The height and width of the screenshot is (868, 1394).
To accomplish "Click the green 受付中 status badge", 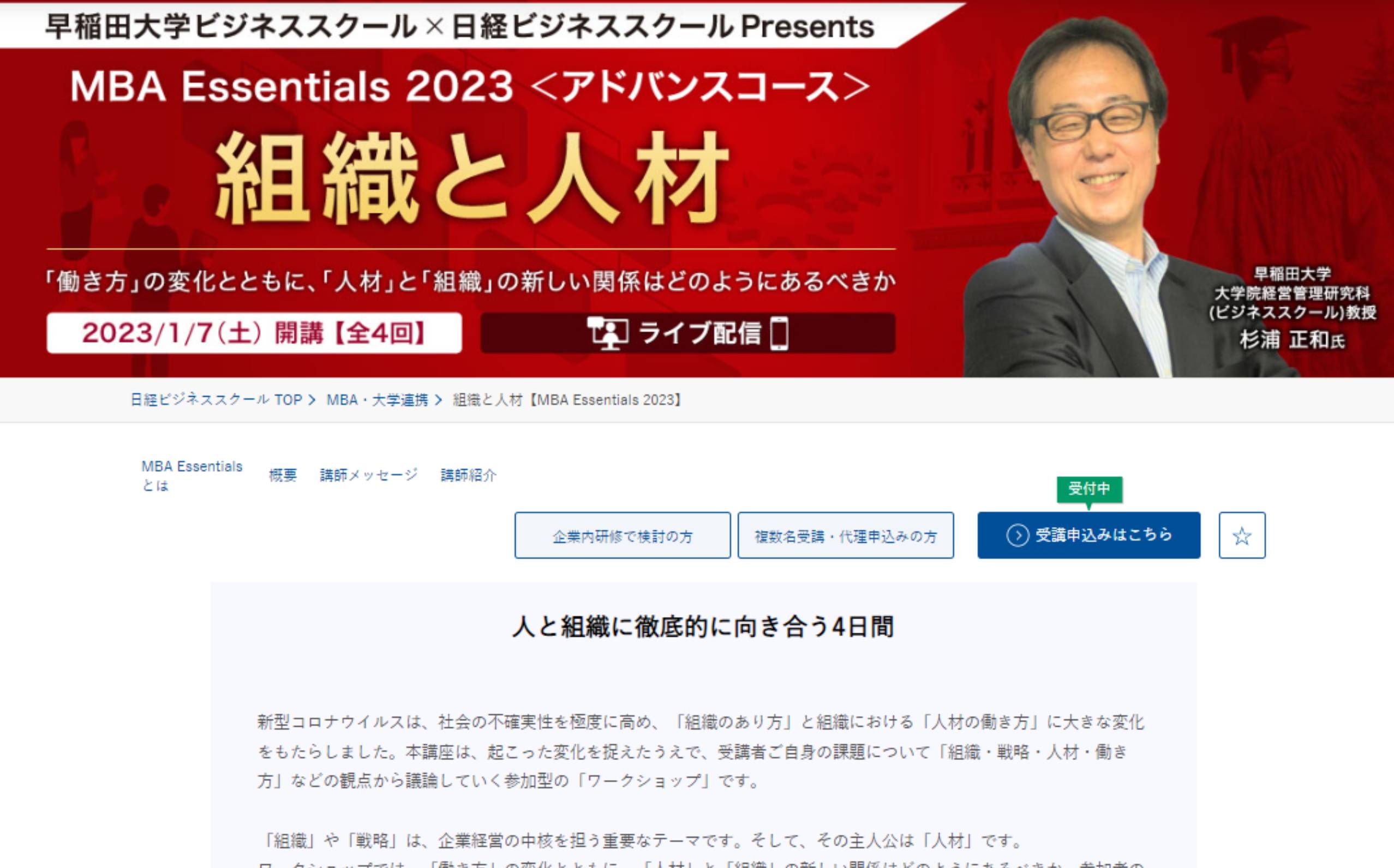I will click(1089, 489).
